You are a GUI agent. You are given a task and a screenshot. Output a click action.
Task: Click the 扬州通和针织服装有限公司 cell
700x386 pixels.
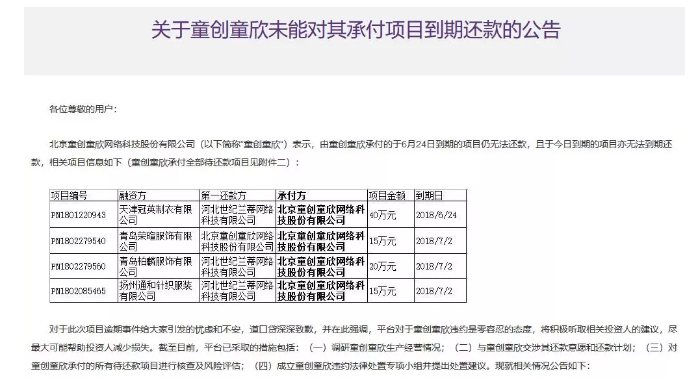click(x=158, y=291)
